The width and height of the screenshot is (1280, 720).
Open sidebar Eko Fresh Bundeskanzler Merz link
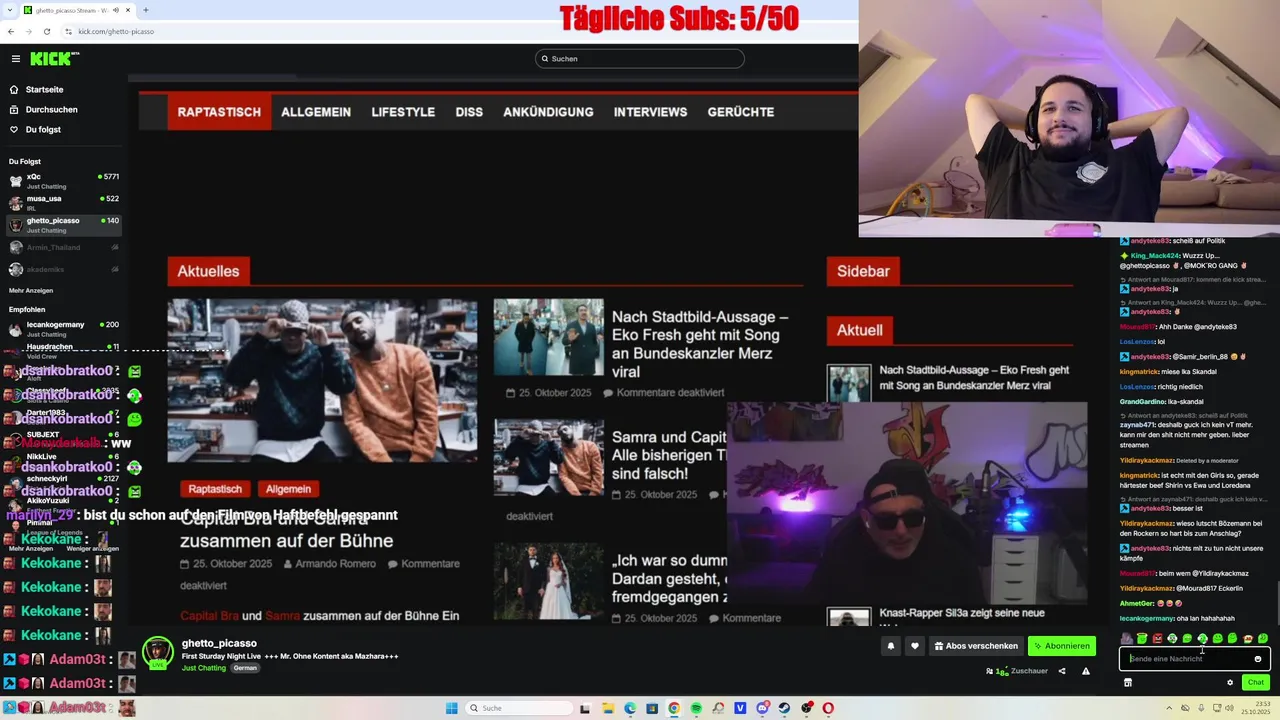pyautogui.click(x=974, y=377)
